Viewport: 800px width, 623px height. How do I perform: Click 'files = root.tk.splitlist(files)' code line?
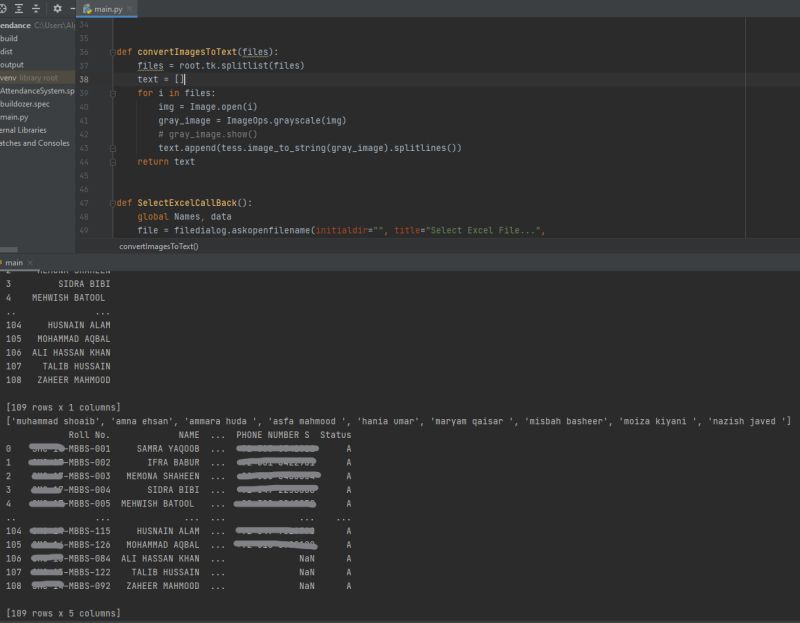point(220,66)
